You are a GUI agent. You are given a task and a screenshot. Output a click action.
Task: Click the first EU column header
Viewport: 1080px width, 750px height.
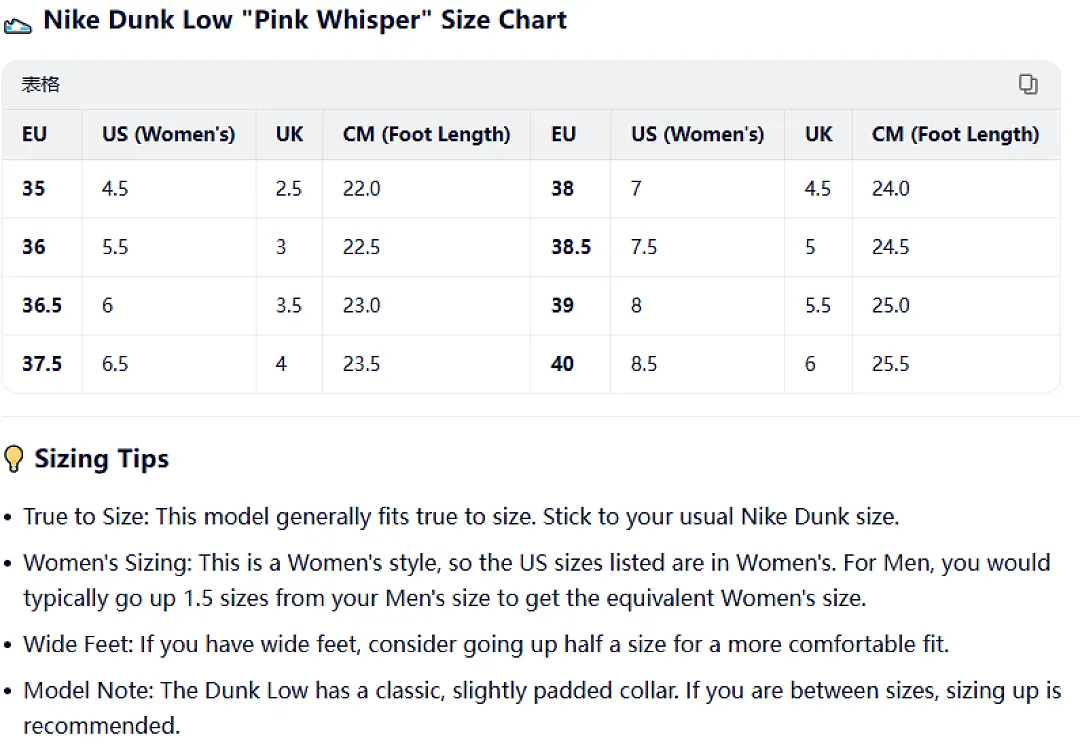tap(34, 134)
